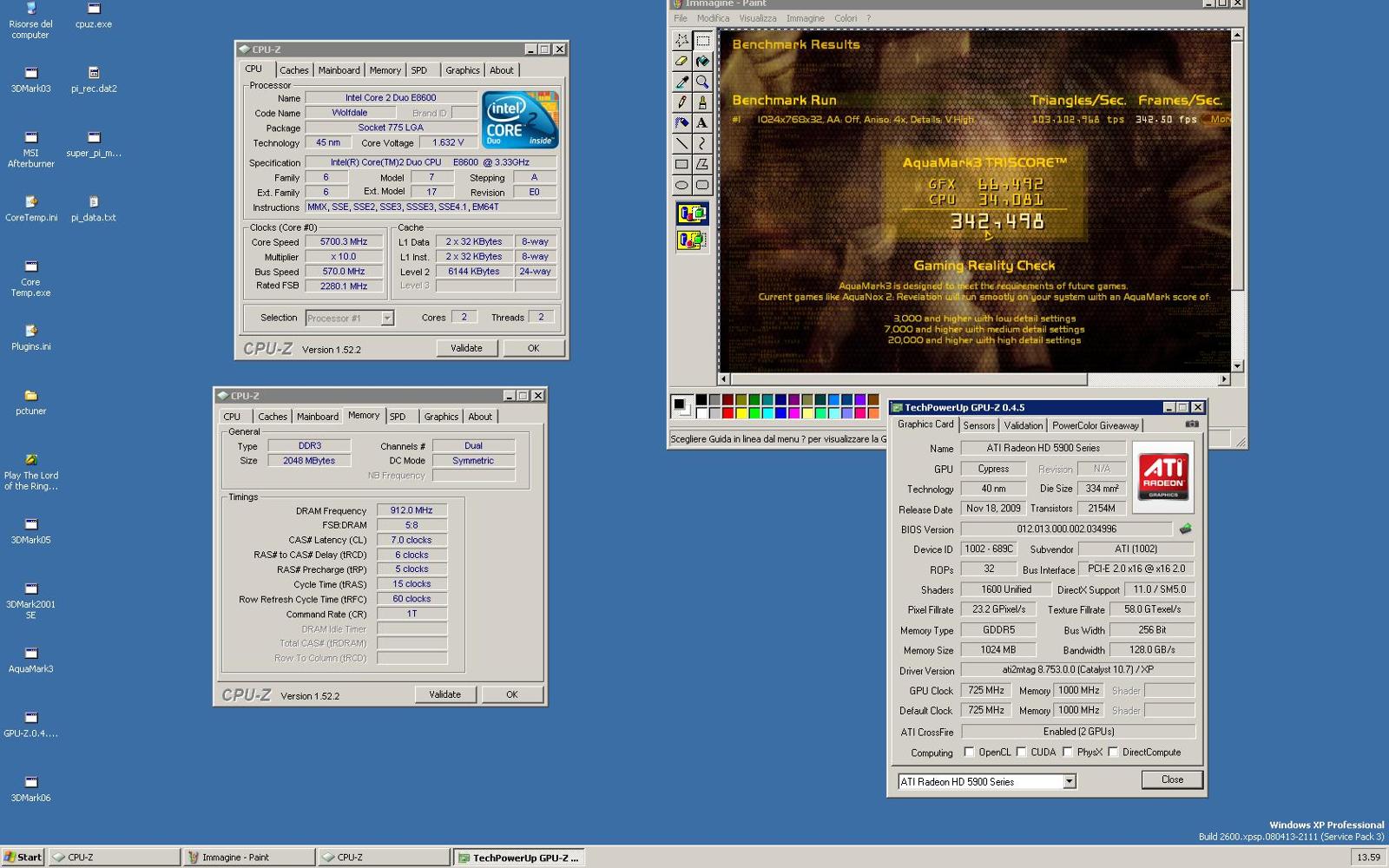The height and width of the screenshot is (868, 1389).
Task: Toggle the PhysX checkbox in GPU-Z
Action: coord(1068,753)
